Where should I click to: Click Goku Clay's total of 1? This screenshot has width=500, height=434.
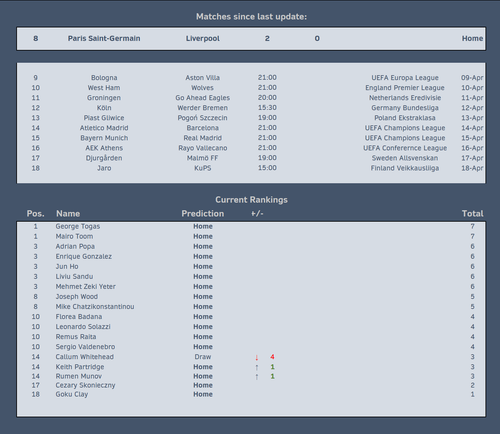[472, 394]
